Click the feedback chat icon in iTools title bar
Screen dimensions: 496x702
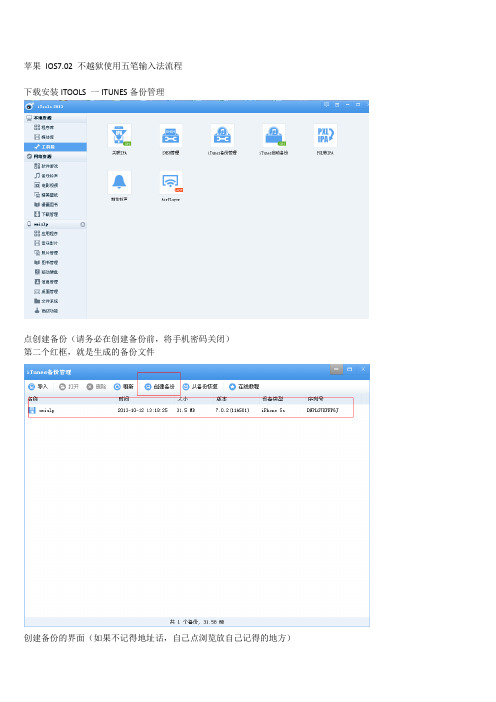[326, 104]
